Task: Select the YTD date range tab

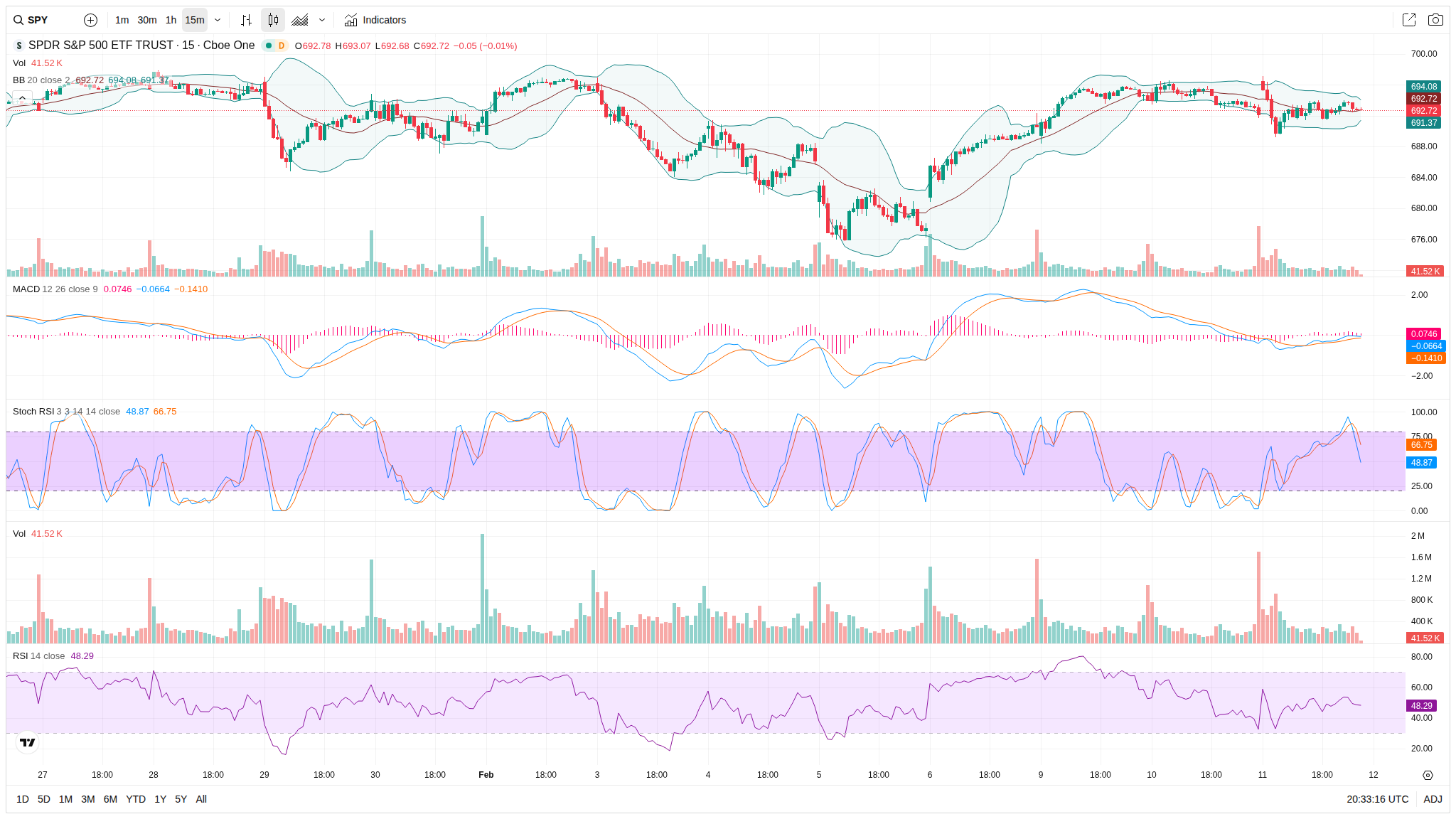Action: coord(135,799)
